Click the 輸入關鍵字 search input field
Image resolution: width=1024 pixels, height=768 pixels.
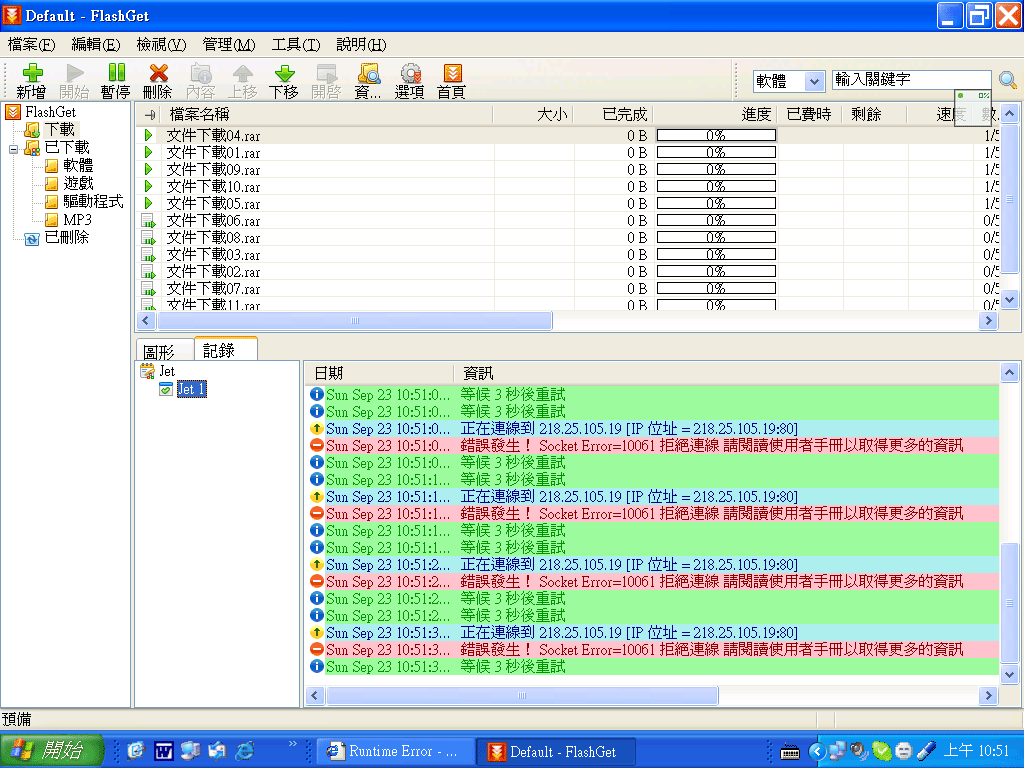911,80
